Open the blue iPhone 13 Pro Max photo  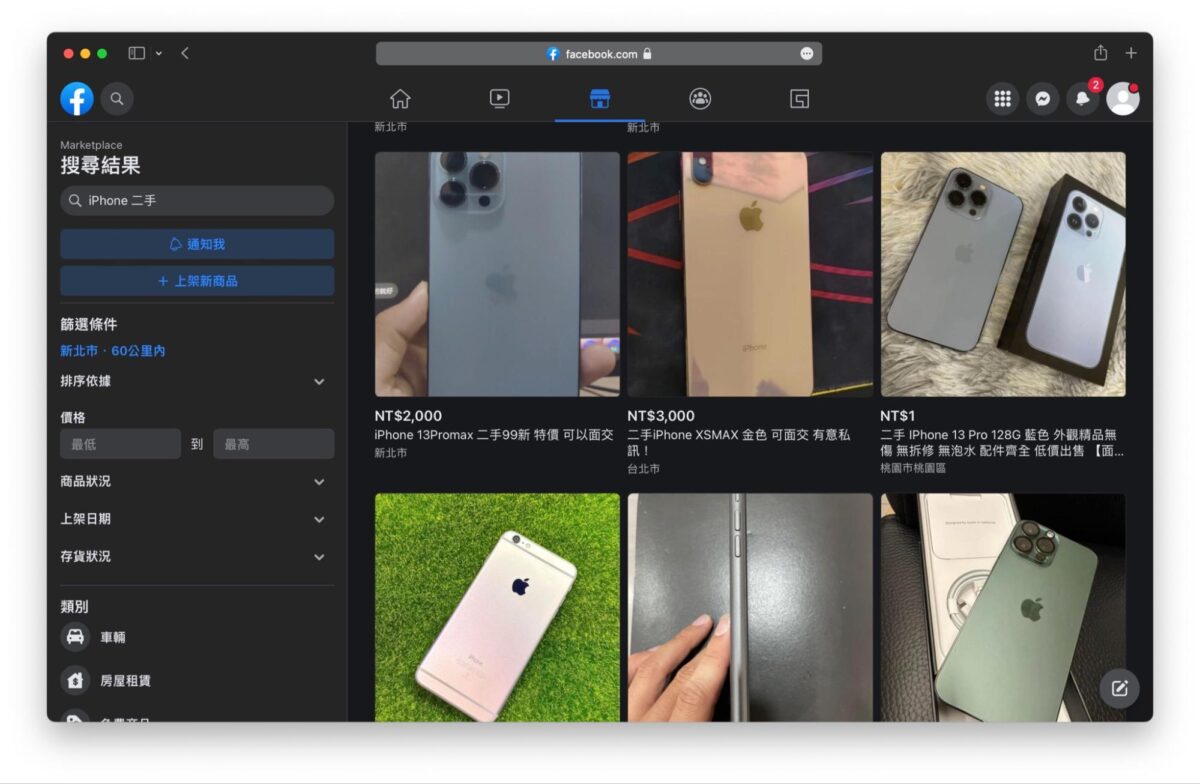tap(497, 274)
